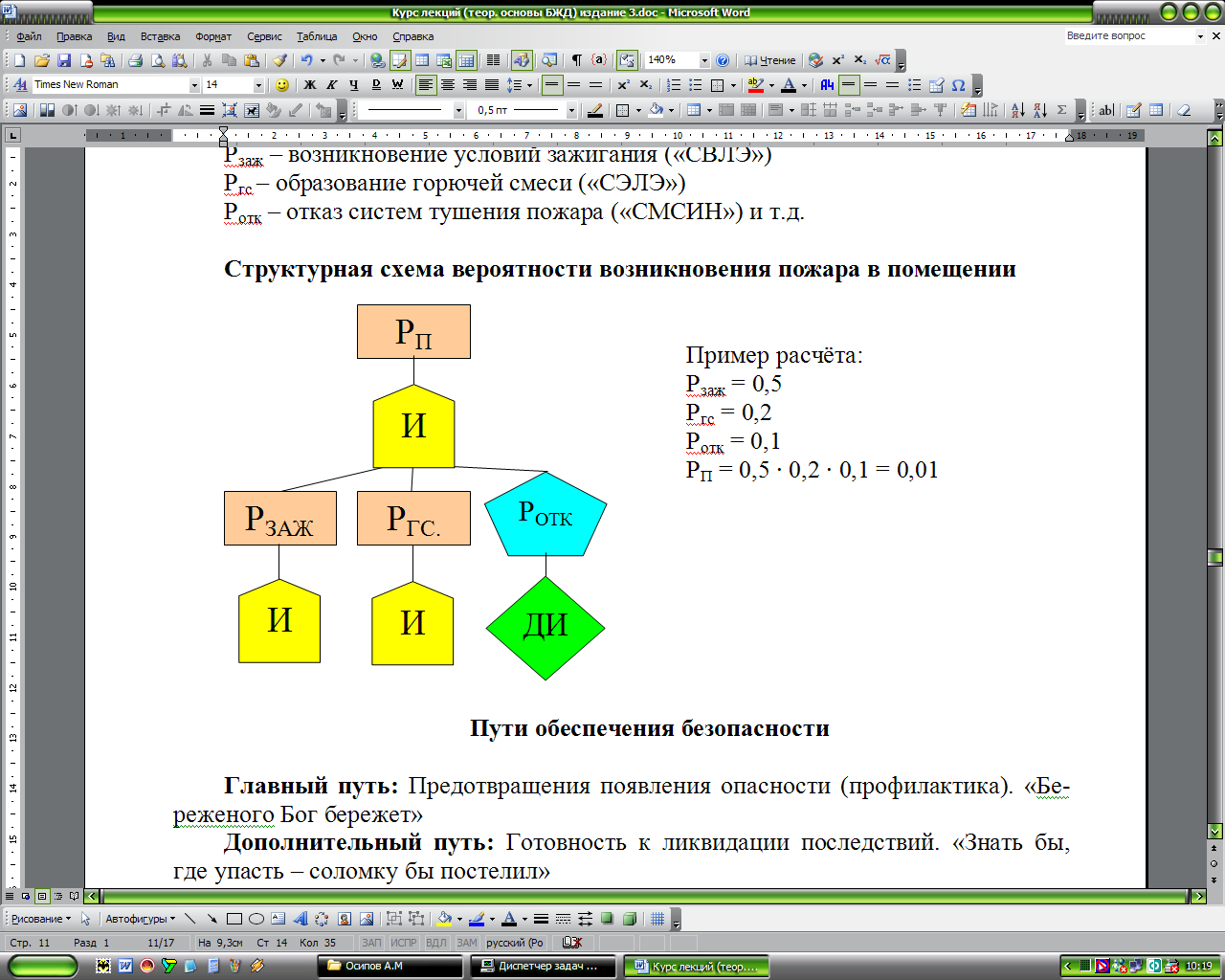Toggle the ЗАП status bar indicator
Image resolution: width=1225 pixels, height=980 pixels.
click(x=371, y=943)
